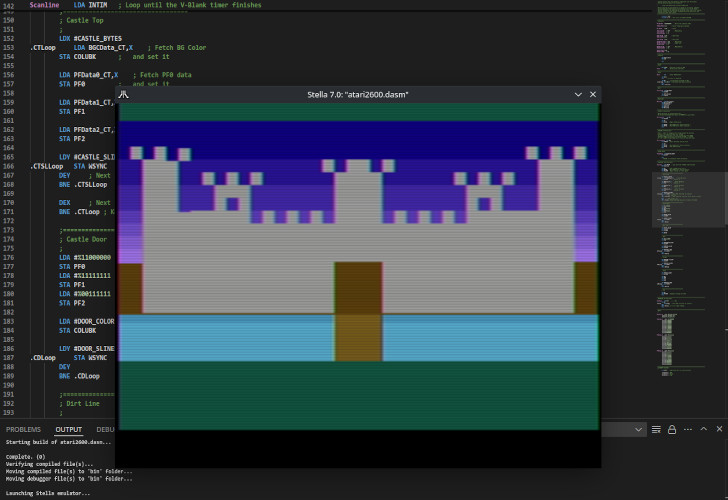
Task: Clear the output panel with the list icon
Action: point(656,429)
